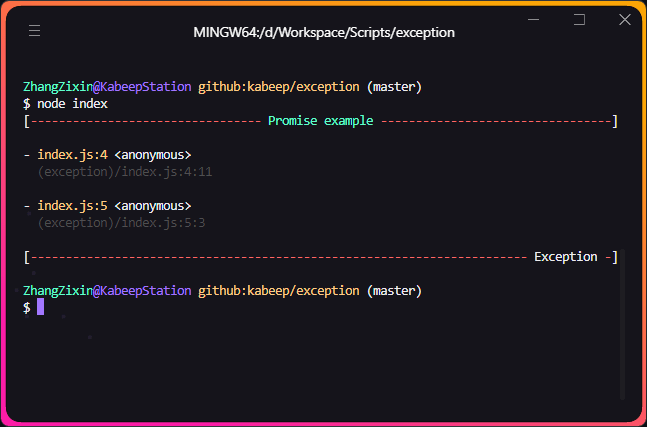Click the 'index.js:5' stack frame
This screenshot has width=647, height=427.
(72, 206)
